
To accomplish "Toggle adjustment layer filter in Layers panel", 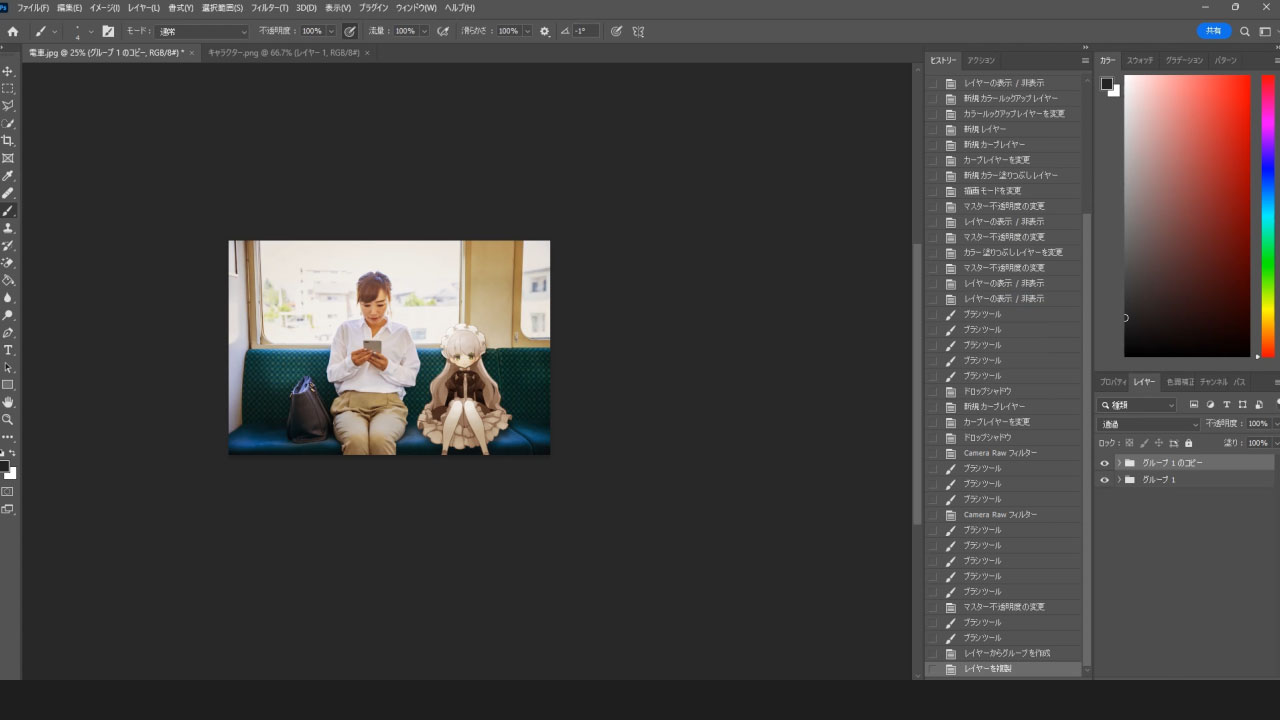I will (1210, 405).
